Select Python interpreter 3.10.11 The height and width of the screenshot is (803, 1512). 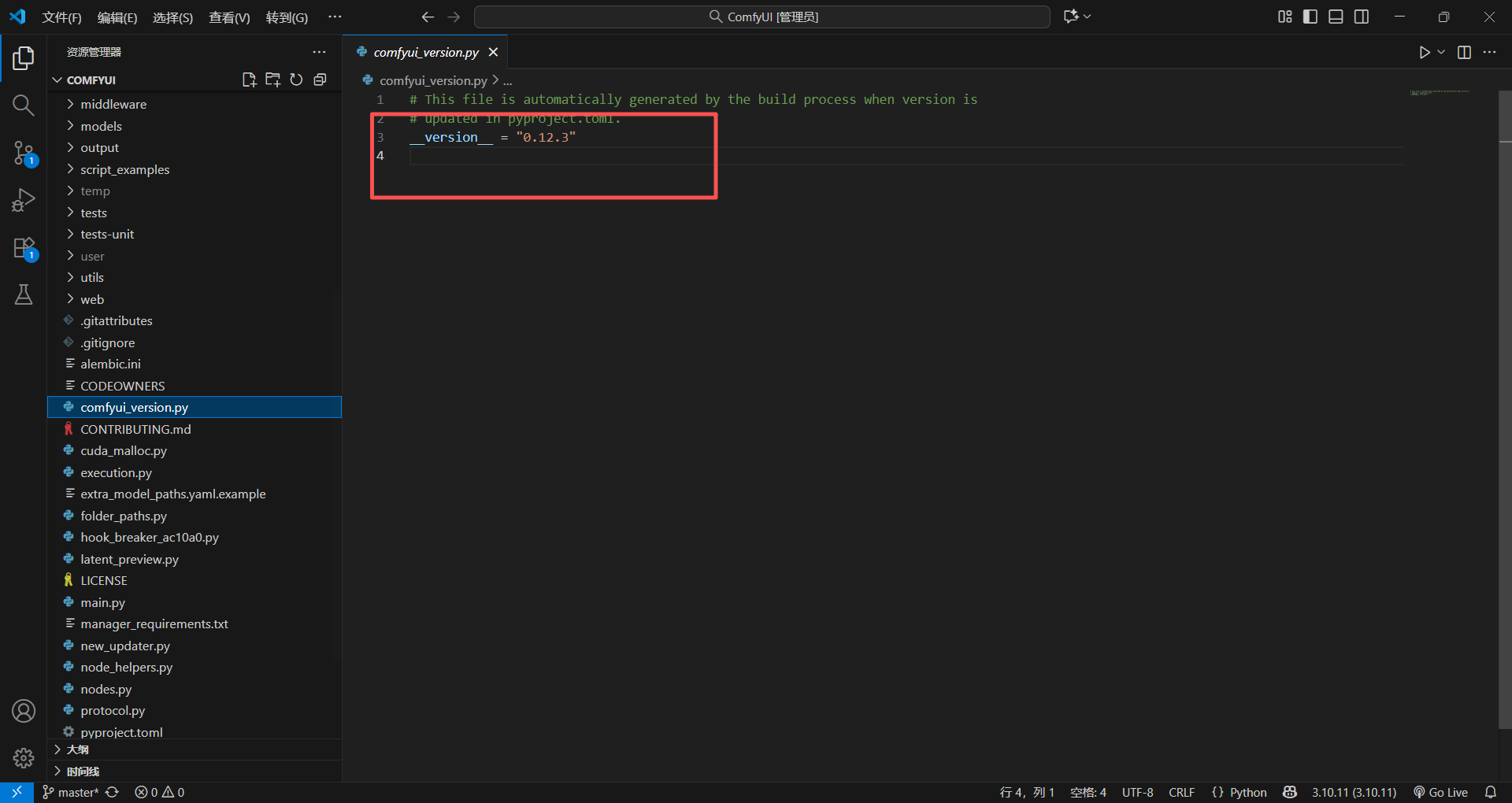point(1354,792)
